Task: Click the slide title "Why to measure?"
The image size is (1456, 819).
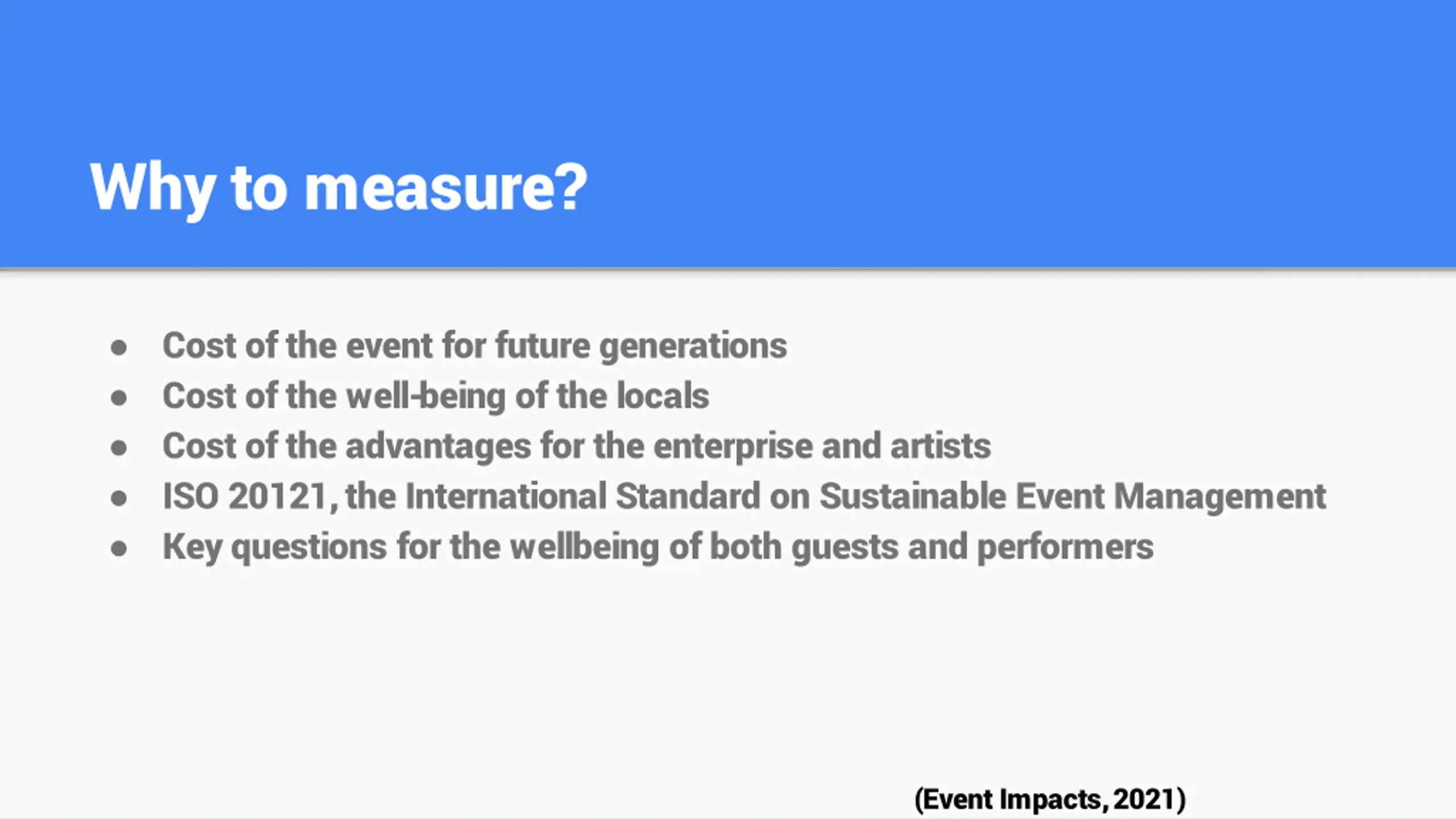Action: pyautogui.click(x=338, y=188)
